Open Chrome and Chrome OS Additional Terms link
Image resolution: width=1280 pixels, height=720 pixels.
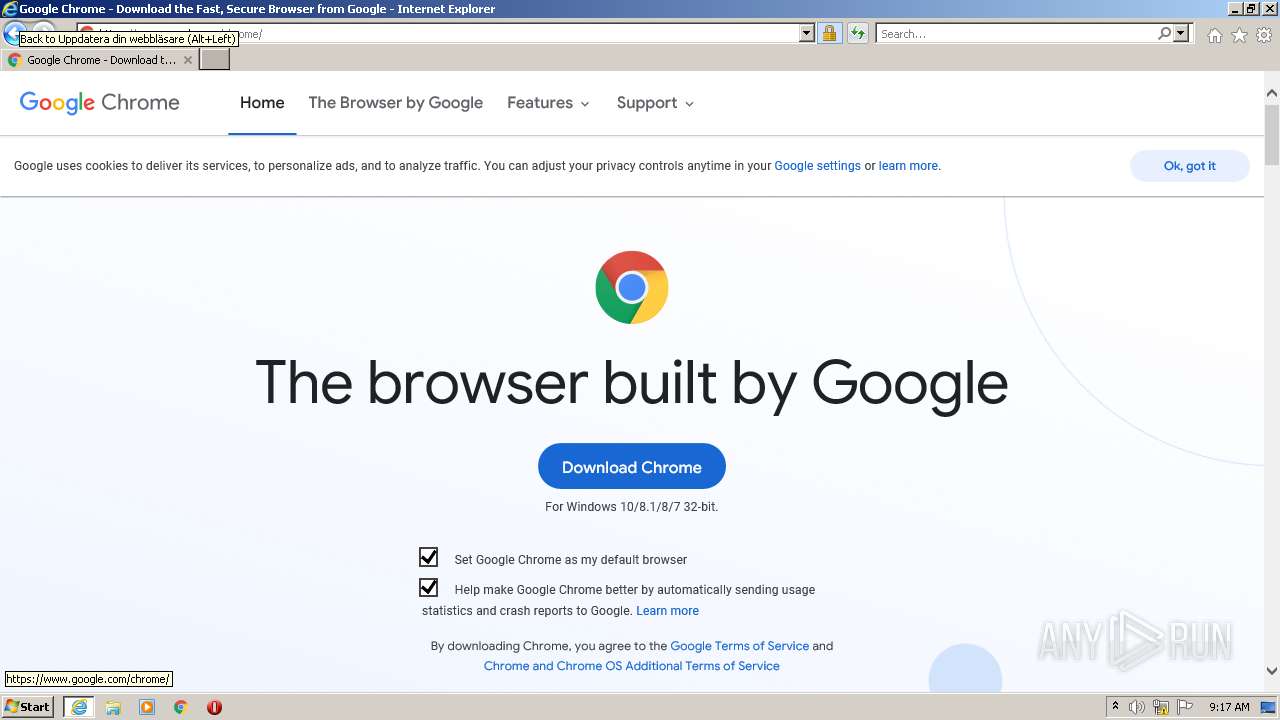click(x=632, y=666)
